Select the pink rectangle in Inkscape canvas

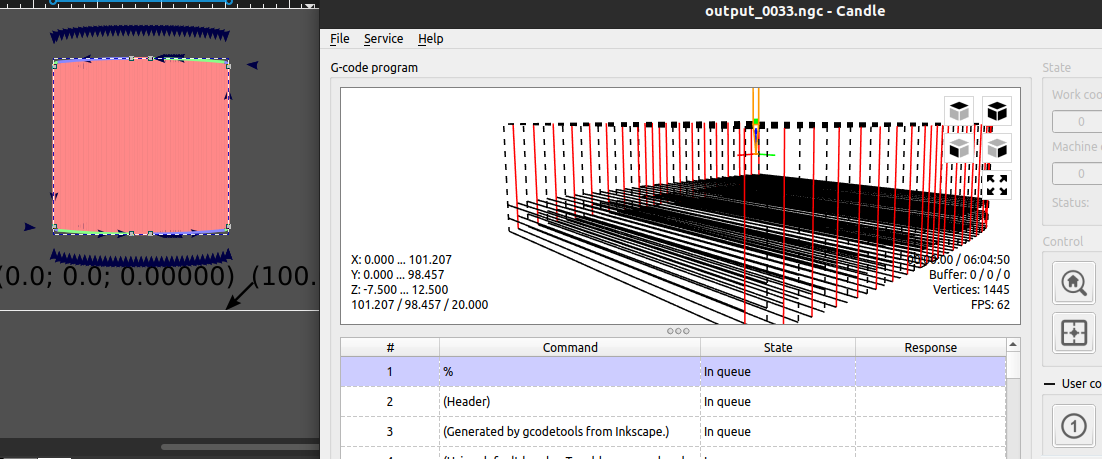point(141,146)
